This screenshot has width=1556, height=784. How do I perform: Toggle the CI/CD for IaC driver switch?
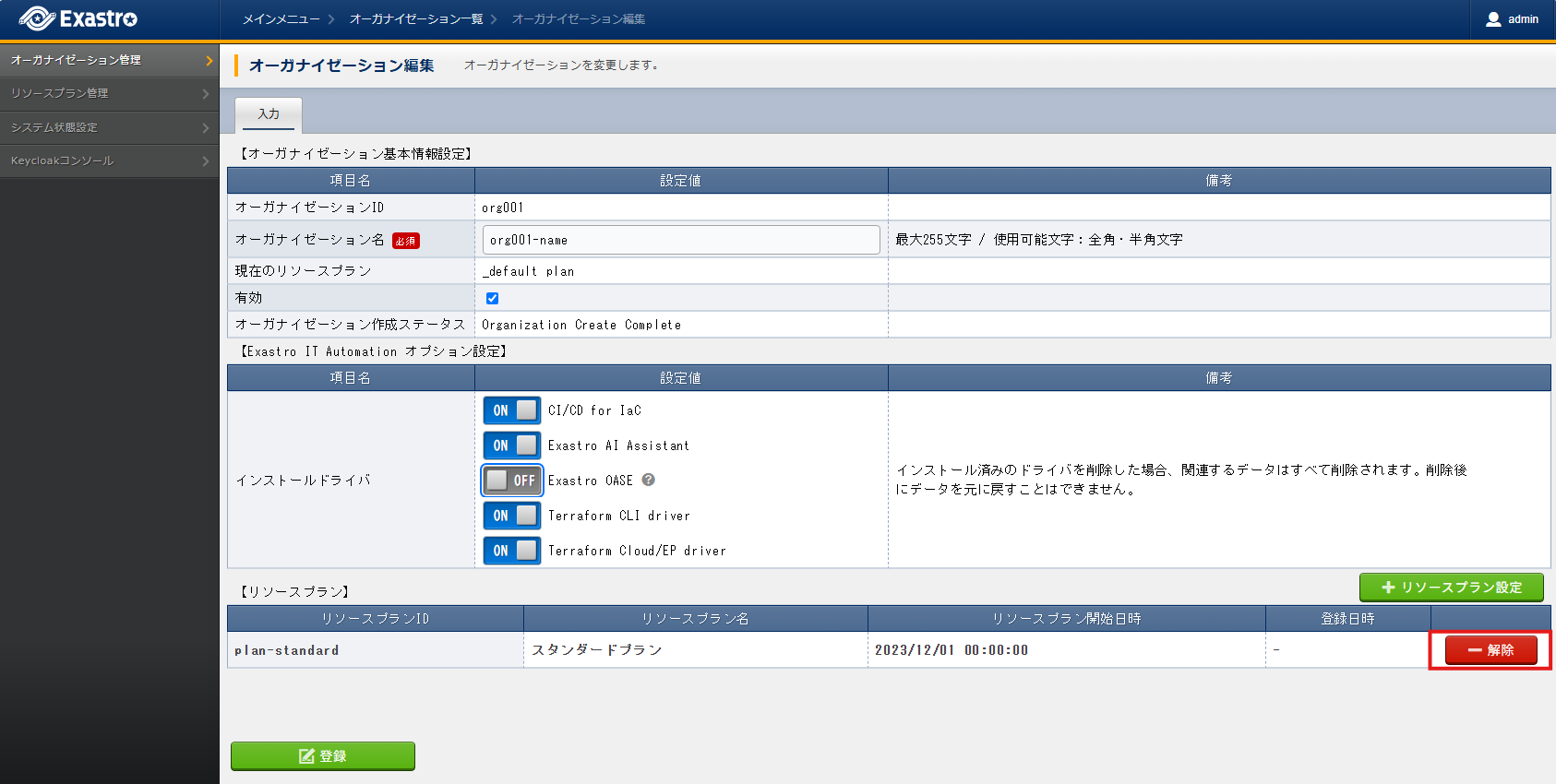coord(512,410)
